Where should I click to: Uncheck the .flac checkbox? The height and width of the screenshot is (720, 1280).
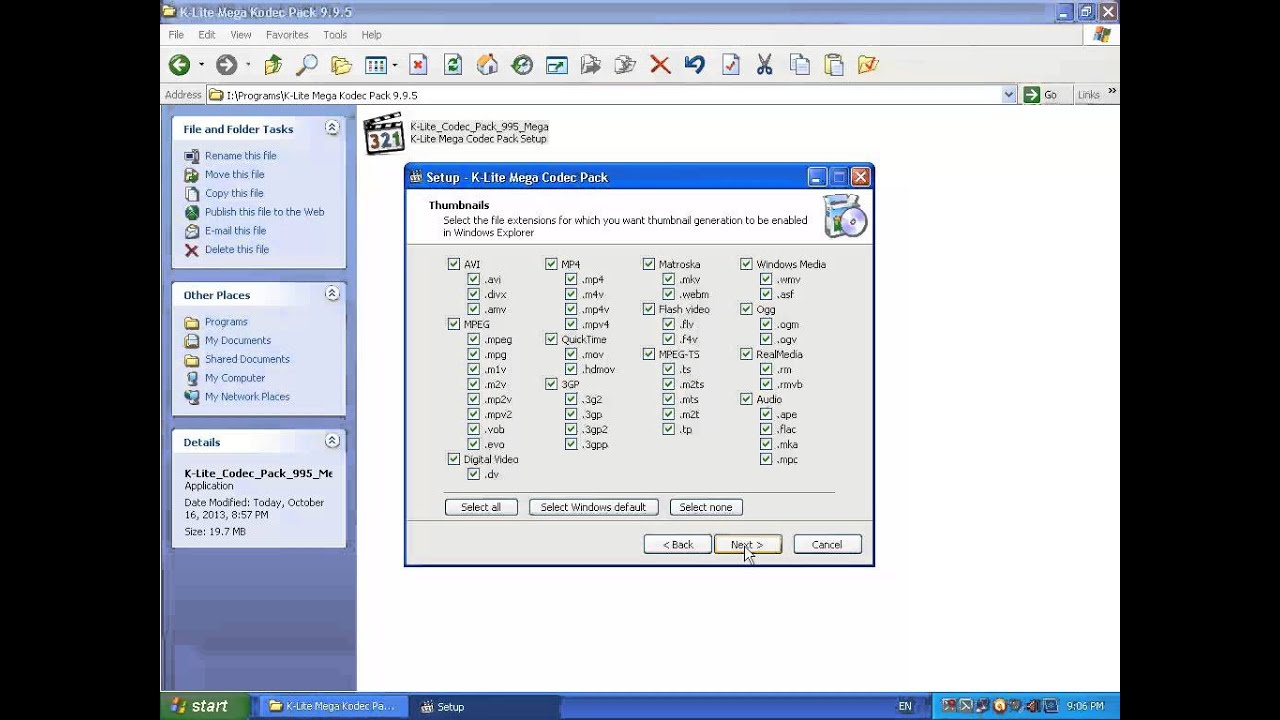766,429
